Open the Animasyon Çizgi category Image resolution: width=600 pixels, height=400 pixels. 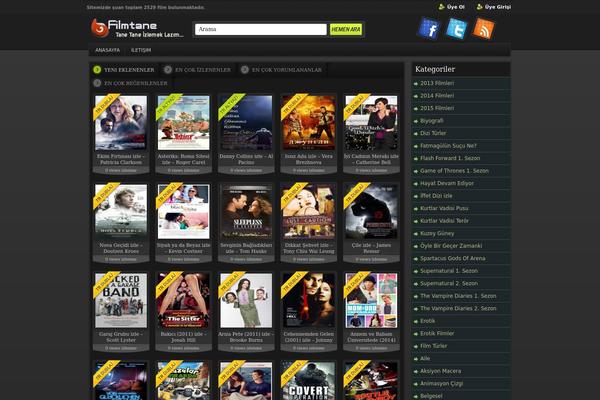(442, 384)
